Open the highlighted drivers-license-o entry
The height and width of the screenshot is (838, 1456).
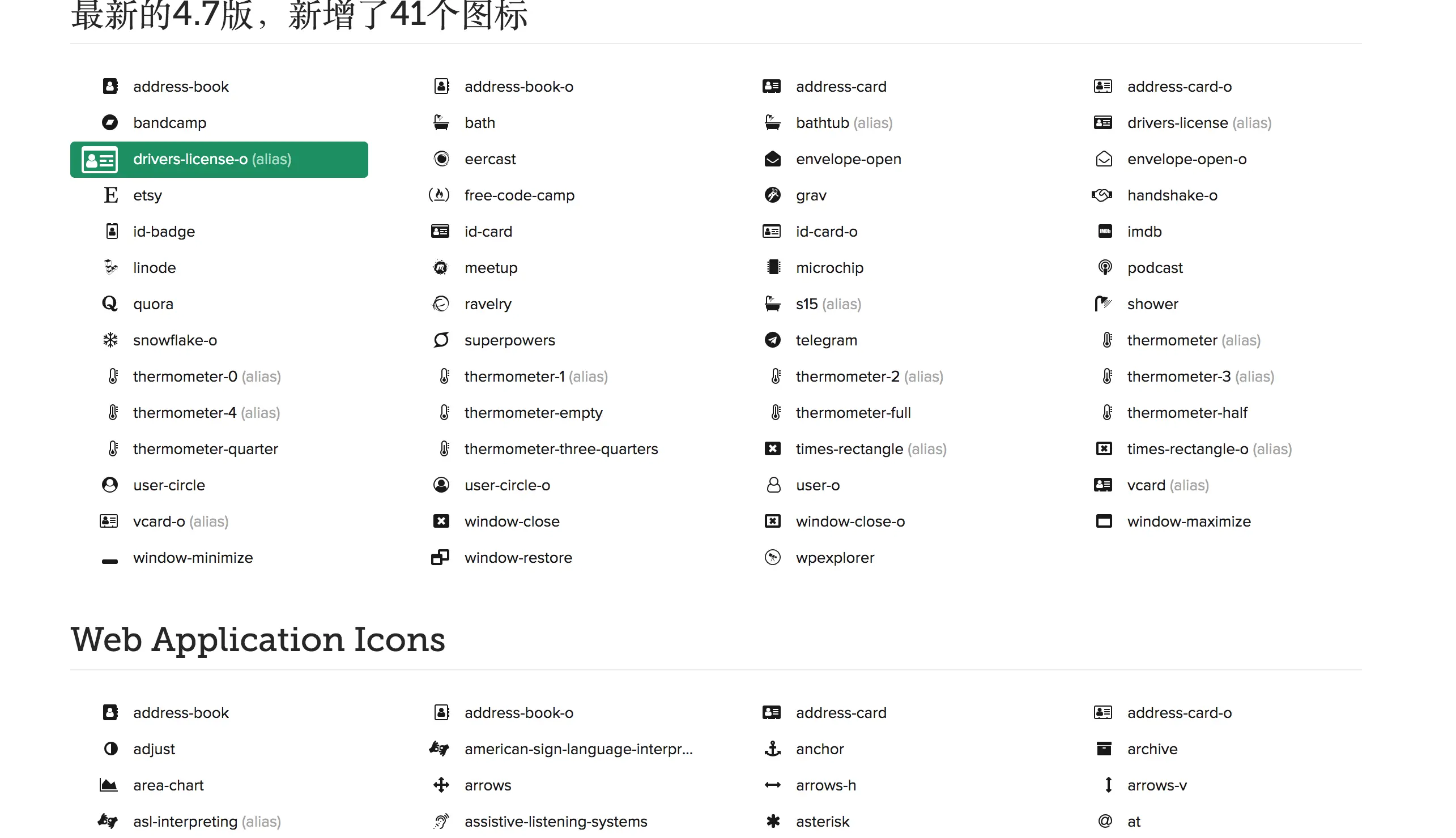(219, 160)
